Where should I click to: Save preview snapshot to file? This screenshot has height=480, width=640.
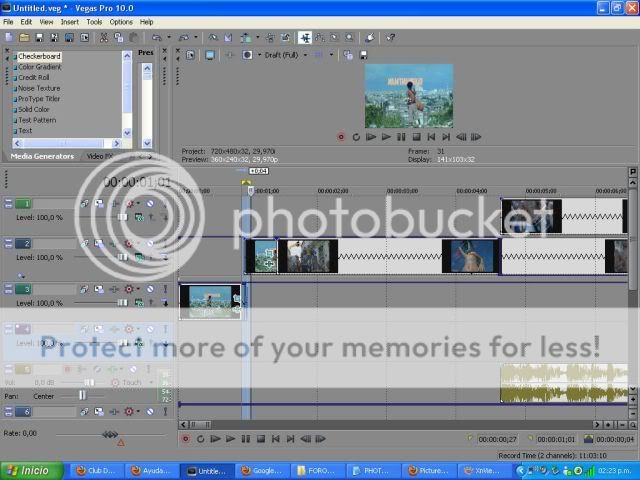point(363,55)
